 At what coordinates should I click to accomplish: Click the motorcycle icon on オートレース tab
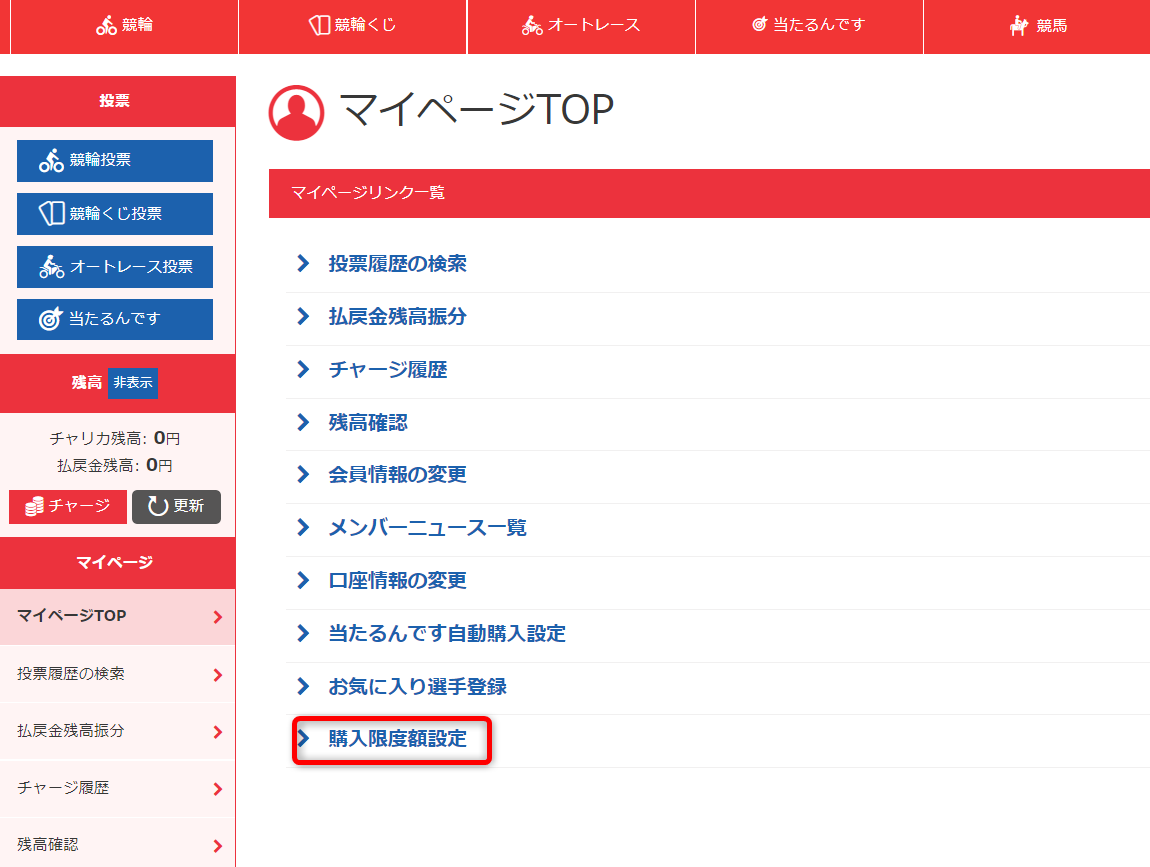tap(533, 27)
